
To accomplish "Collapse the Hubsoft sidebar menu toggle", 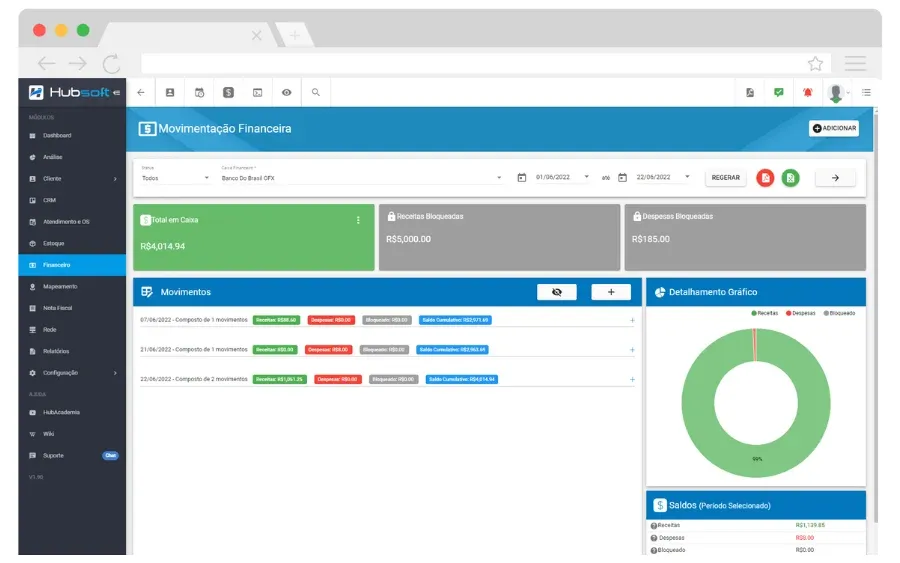I will coord(117,92).
